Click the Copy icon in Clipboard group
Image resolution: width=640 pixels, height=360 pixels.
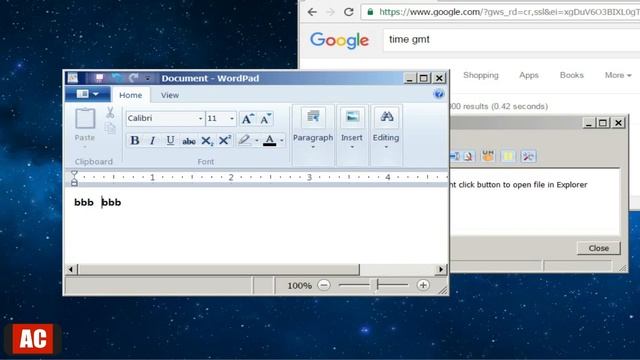[110, 129]
